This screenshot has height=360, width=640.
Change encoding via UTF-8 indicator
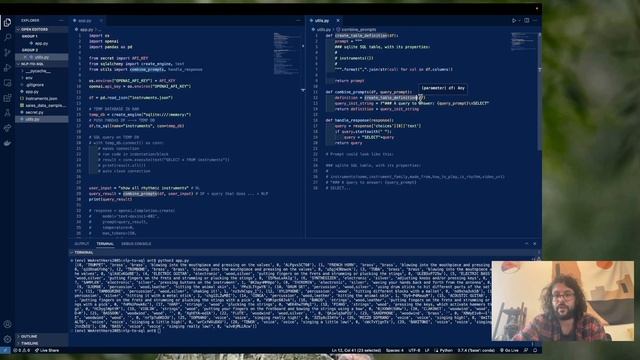pos(414,350)
